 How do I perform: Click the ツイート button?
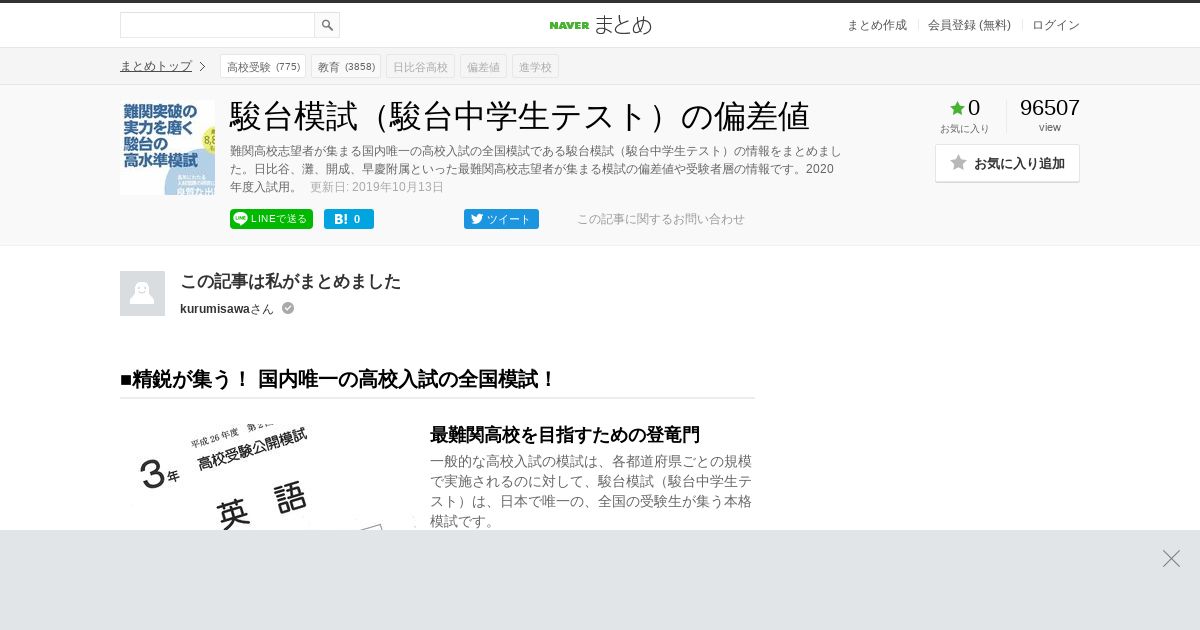pos(501,219)
